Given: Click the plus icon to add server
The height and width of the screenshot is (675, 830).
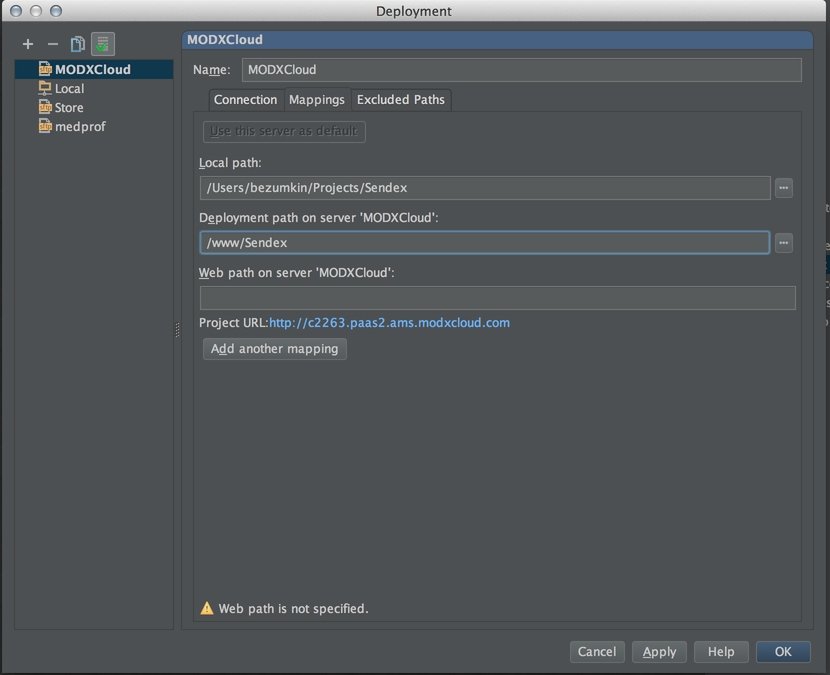Looking at the screenshot, I should [28, 44].
